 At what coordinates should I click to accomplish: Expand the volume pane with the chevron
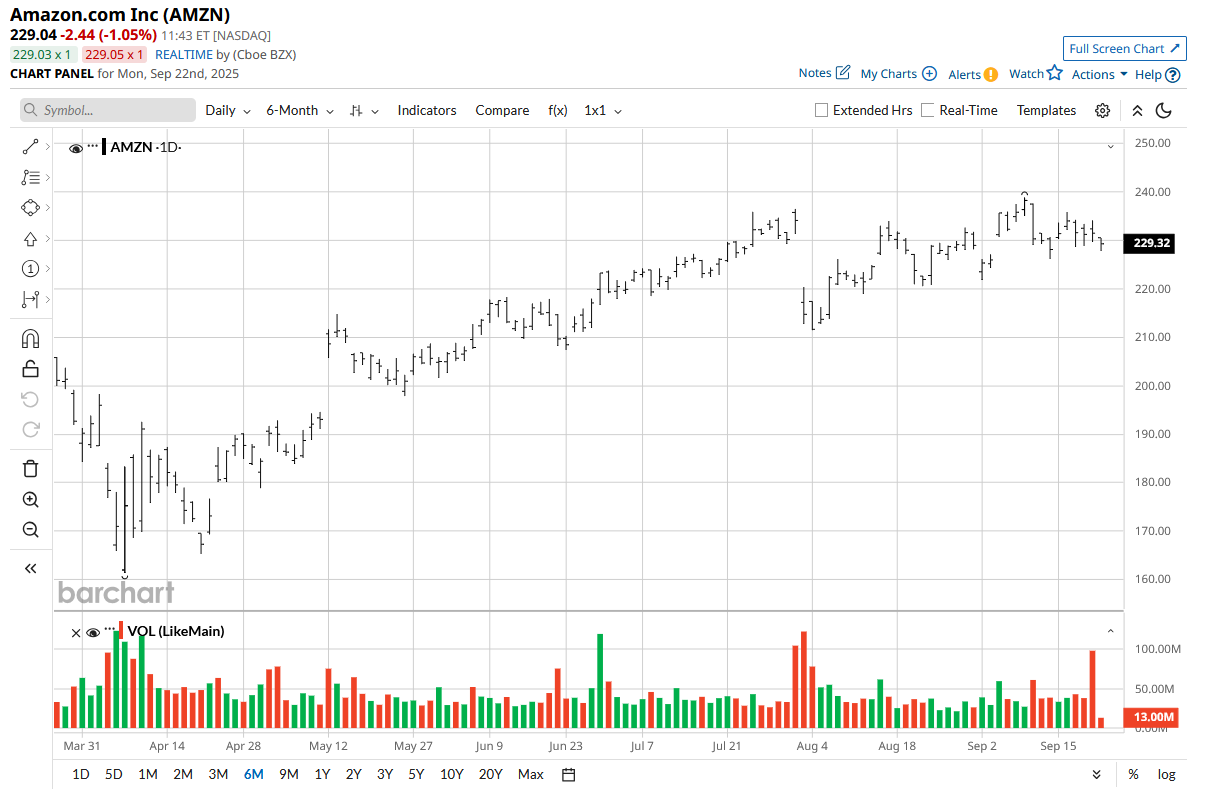pos(1110,631)
